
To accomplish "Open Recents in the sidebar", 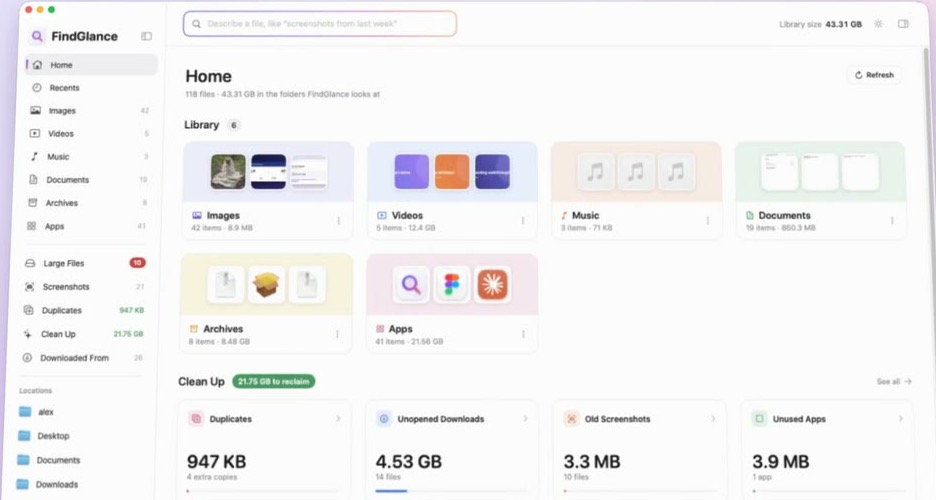I will click(x=91, y=88).
